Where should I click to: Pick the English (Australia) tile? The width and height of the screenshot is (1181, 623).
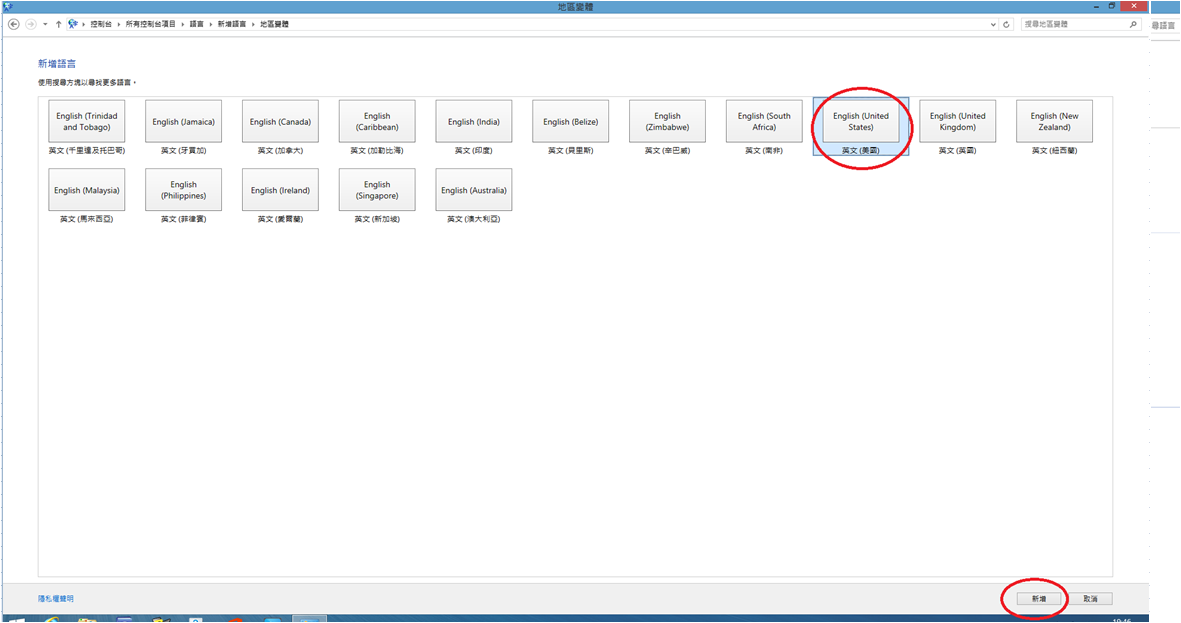click(x=474, y=190)
